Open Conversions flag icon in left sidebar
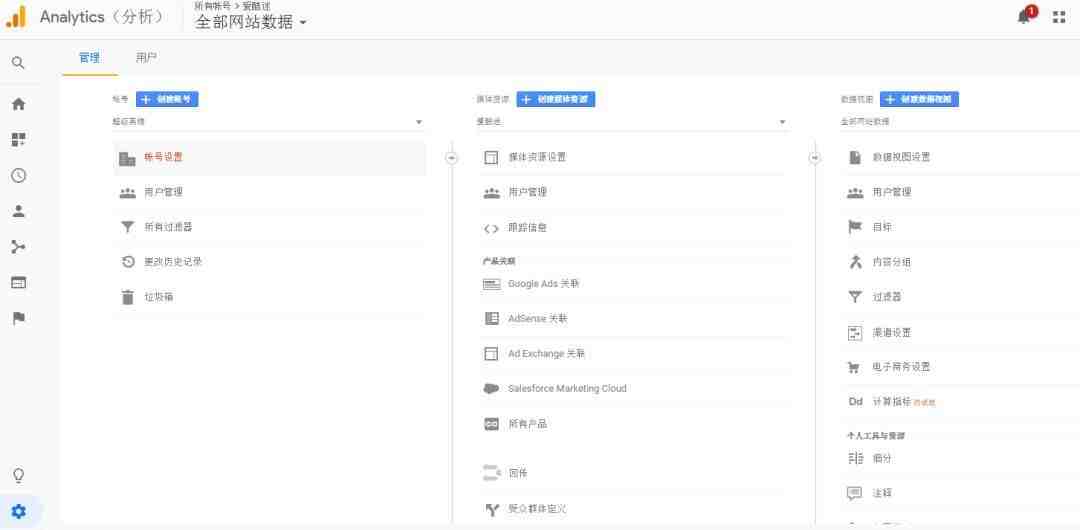This screenshot has height=530, width=1080. click(x=19, y=318)
